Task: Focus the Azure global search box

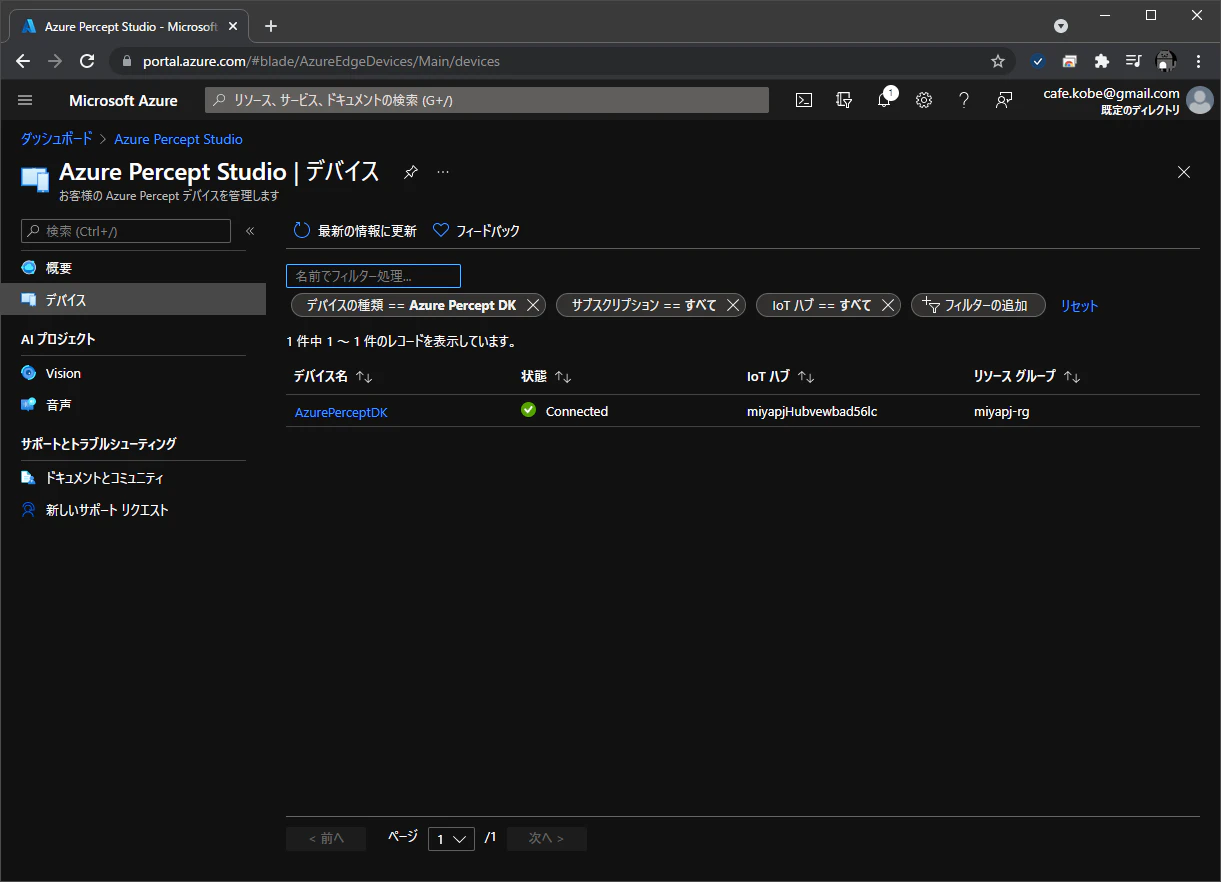Action: (x=487, y=100)
